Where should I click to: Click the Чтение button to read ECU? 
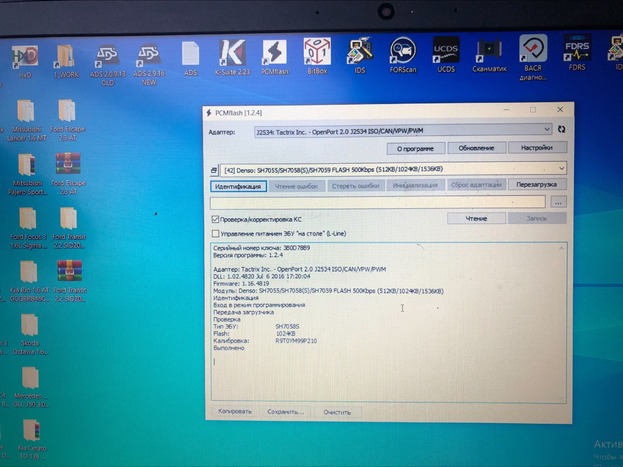[x=476, y=217]
